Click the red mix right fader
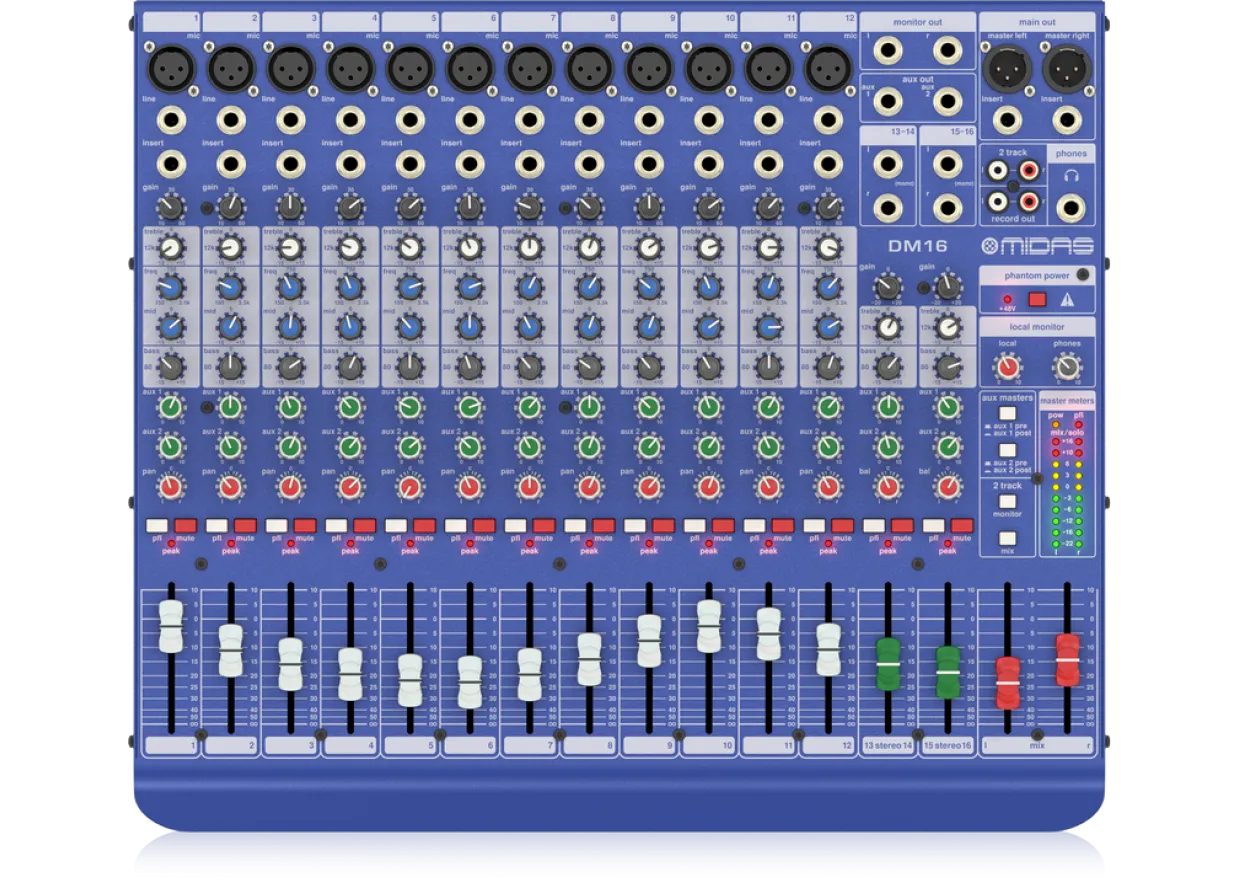 pyautogui.click(x=1067, y=660)
